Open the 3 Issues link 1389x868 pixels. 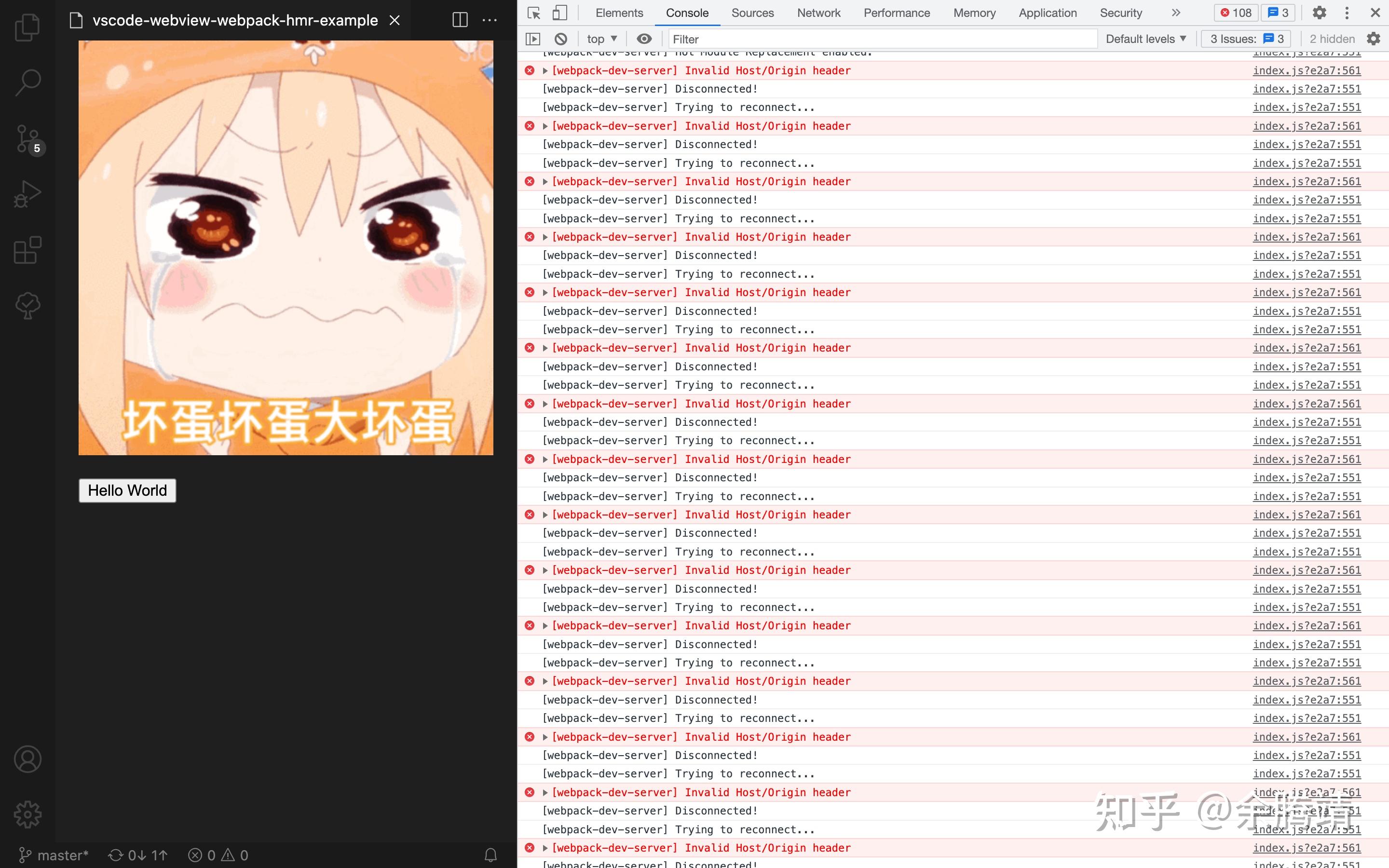point(1246,39)
